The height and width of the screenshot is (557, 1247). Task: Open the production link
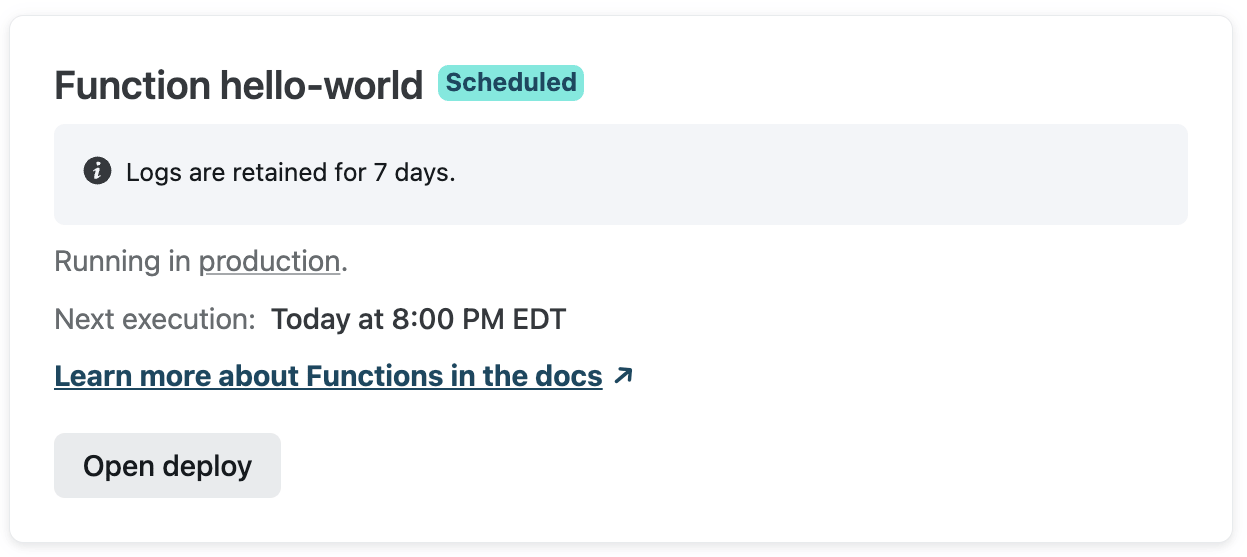[269, 262]
